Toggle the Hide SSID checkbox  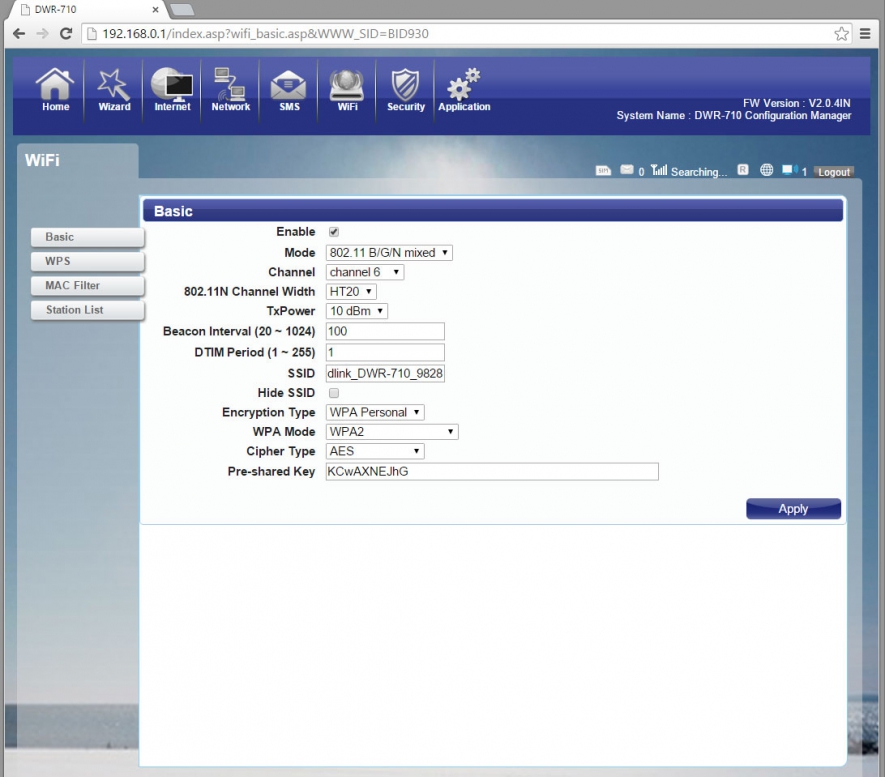pyautogui.click(x=334, y=393)
